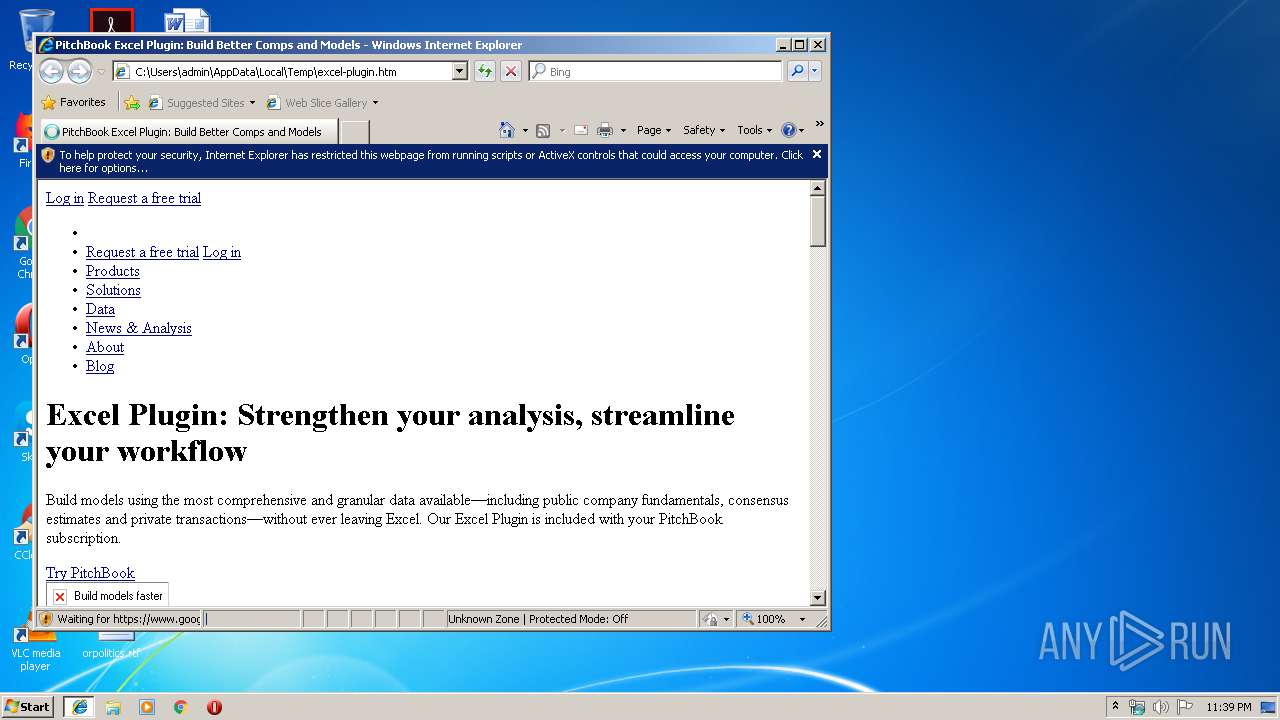Go forward using the Forward arrow
The image size is (1280, 720).
pyautogui.click(x=79, y=71)
